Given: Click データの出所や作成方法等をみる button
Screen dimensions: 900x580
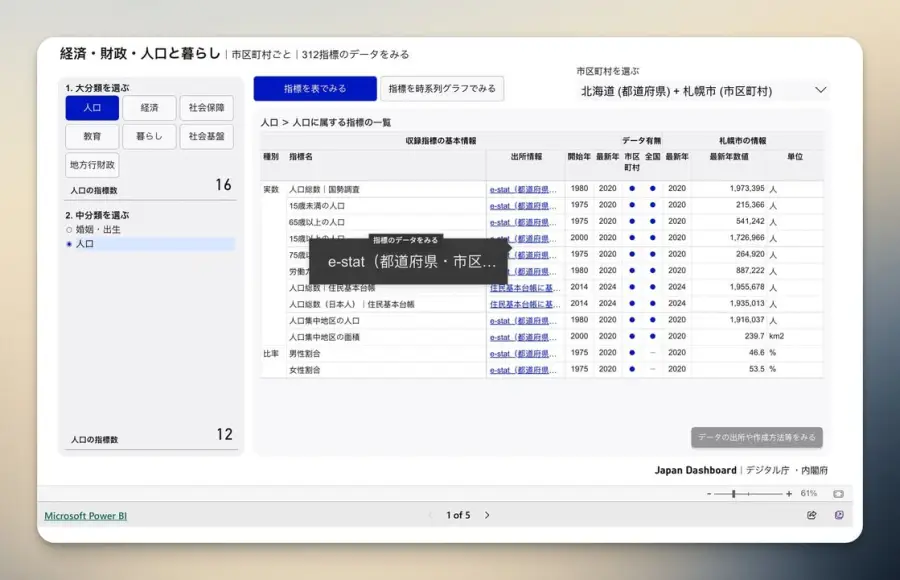Looking at the screenshot, I should 757,437.
